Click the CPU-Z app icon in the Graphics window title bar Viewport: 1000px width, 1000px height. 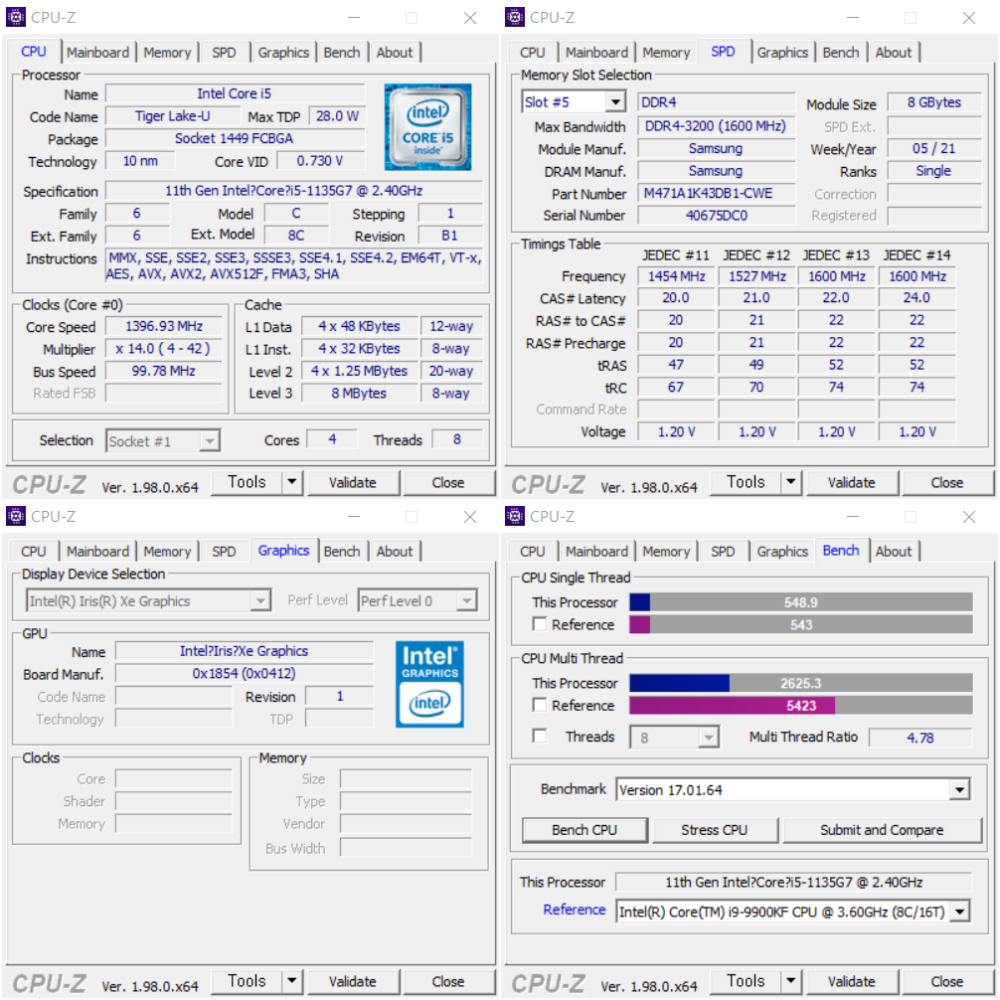pyautogui.click(x=15, y=516)
